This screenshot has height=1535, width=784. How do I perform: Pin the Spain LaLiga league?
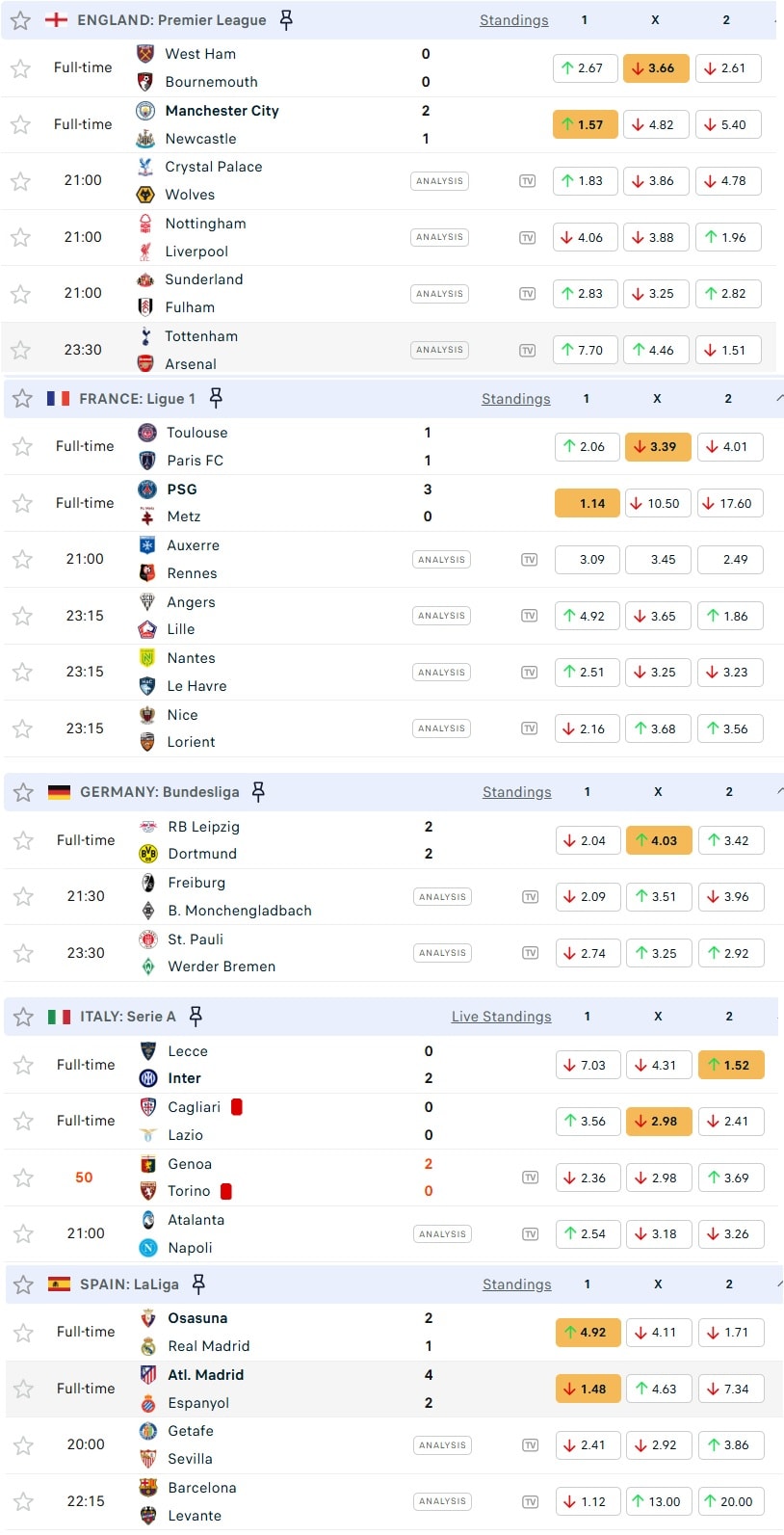point(198,1284)
